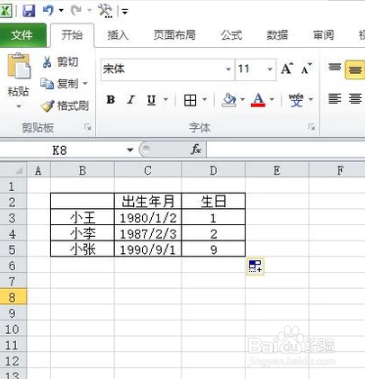Click the 剪切 cut button
The height and width of the screenshot is (379, 365).
click(x=60, y=62)
